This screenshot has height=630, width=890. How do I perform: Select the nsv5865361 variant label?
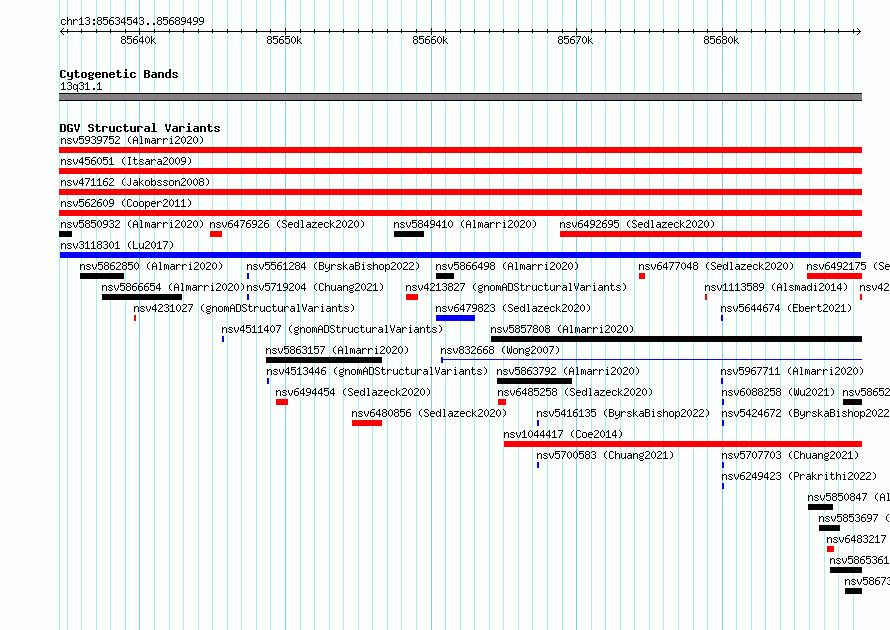(x=859, y=560)
